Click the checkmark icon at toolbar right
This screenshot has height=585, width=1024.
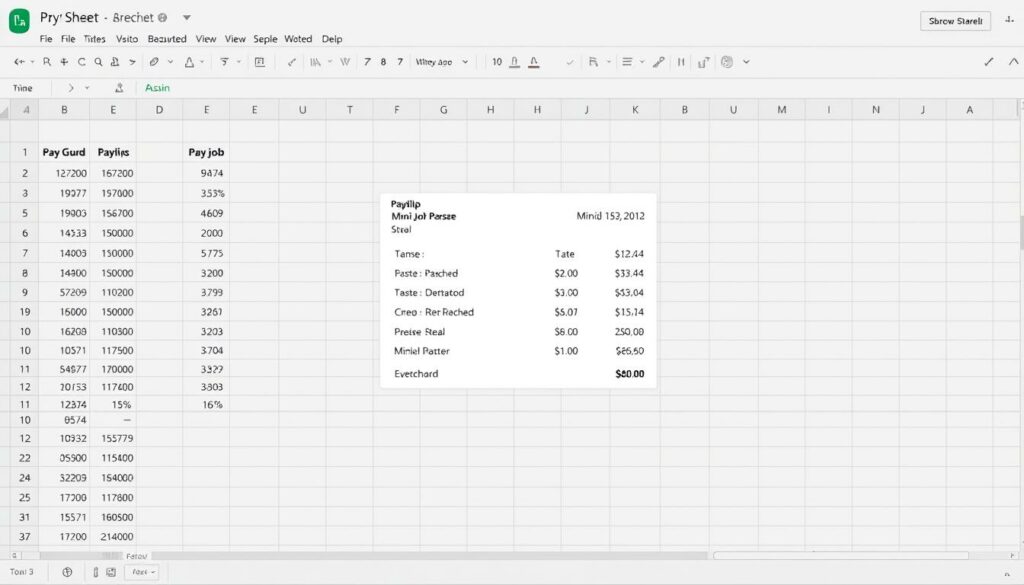[x=989, y=62]
